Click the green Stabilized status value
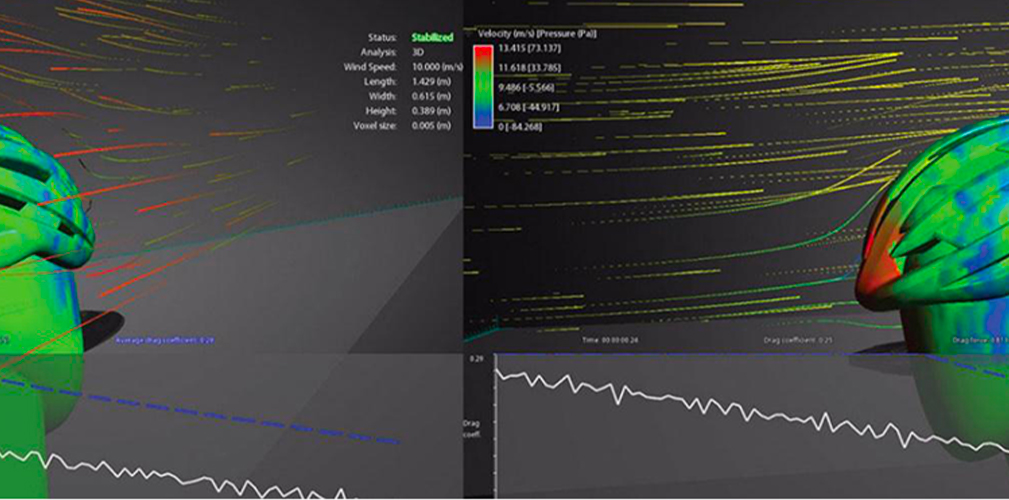 click(x=432, y=37)
